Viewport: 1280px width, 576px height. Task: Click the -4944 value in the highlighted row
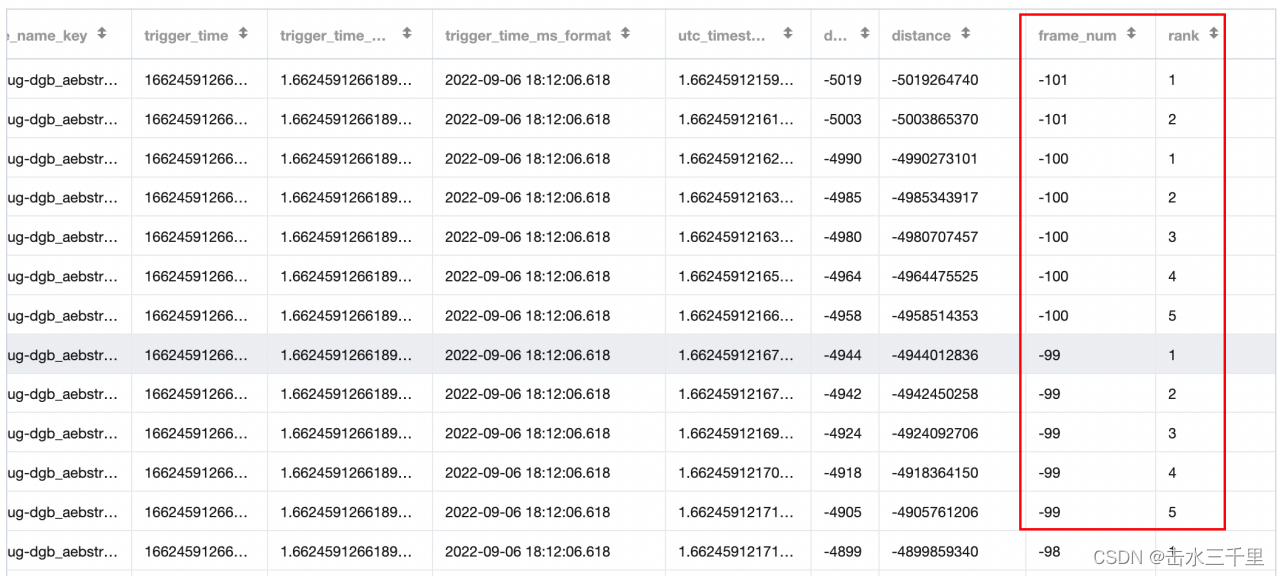pyautogui.click(x=842, y=355)
